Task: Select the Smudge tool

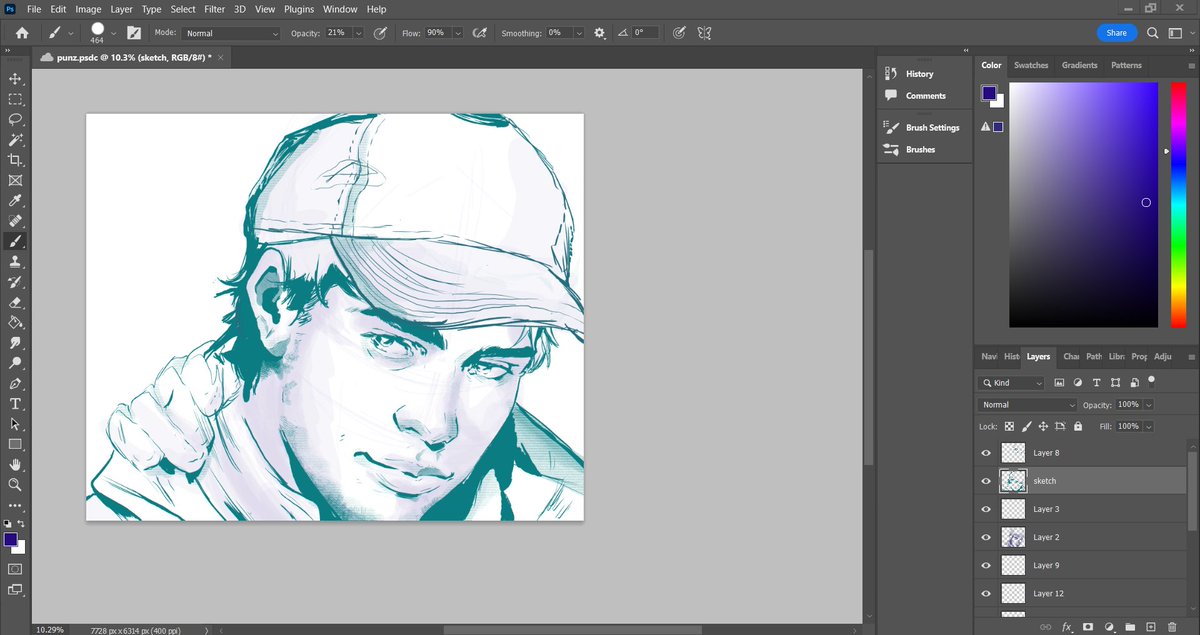Action: coord(15,343)
